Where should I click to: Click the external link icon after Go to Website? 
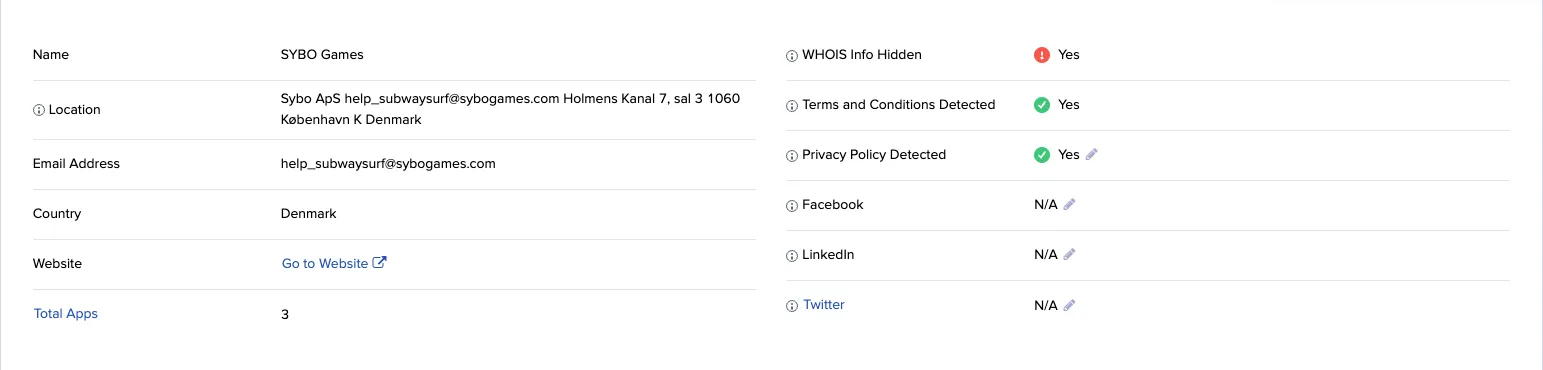pyautogui.click(x=379, y=263)
